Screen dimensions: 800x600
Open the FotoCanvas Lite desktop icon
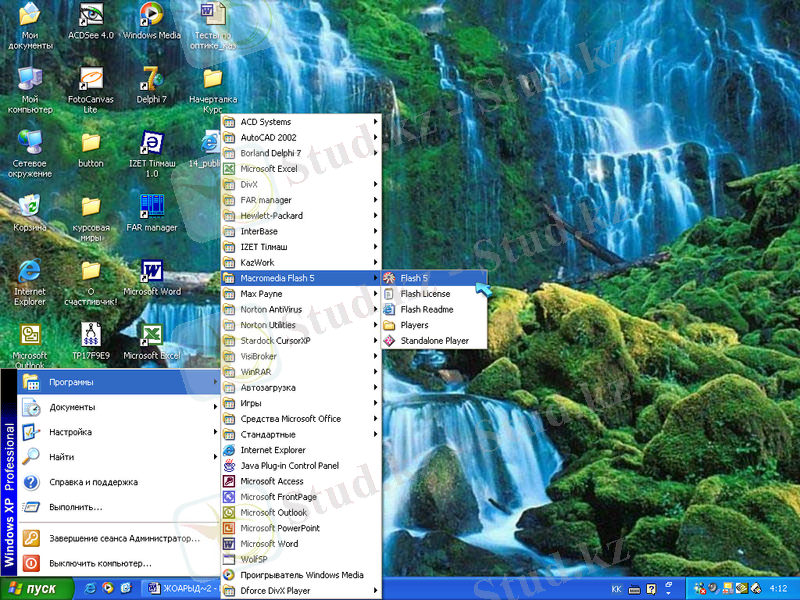tap(90, 80)
